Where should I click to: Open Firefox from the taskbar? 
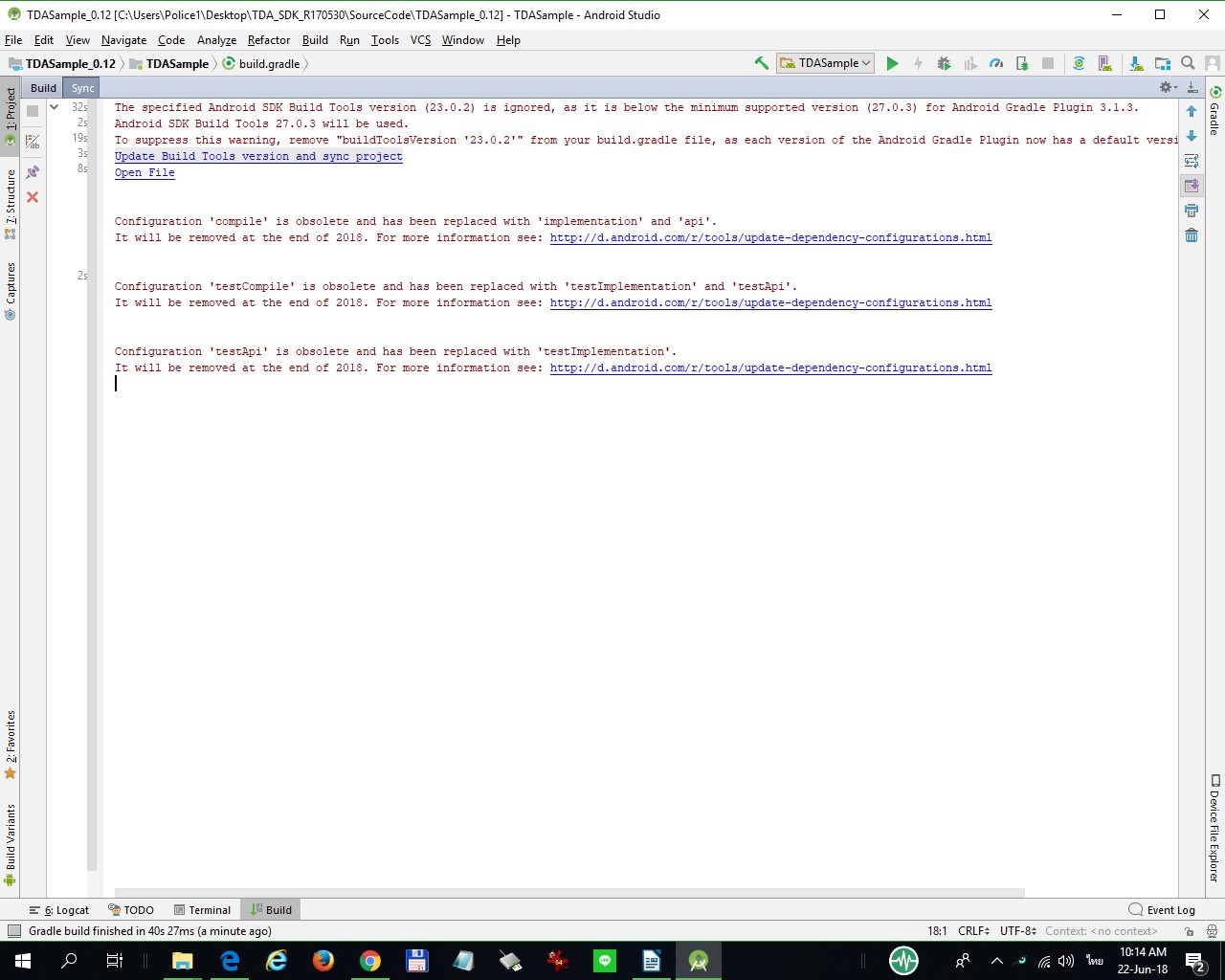point(323,961)
